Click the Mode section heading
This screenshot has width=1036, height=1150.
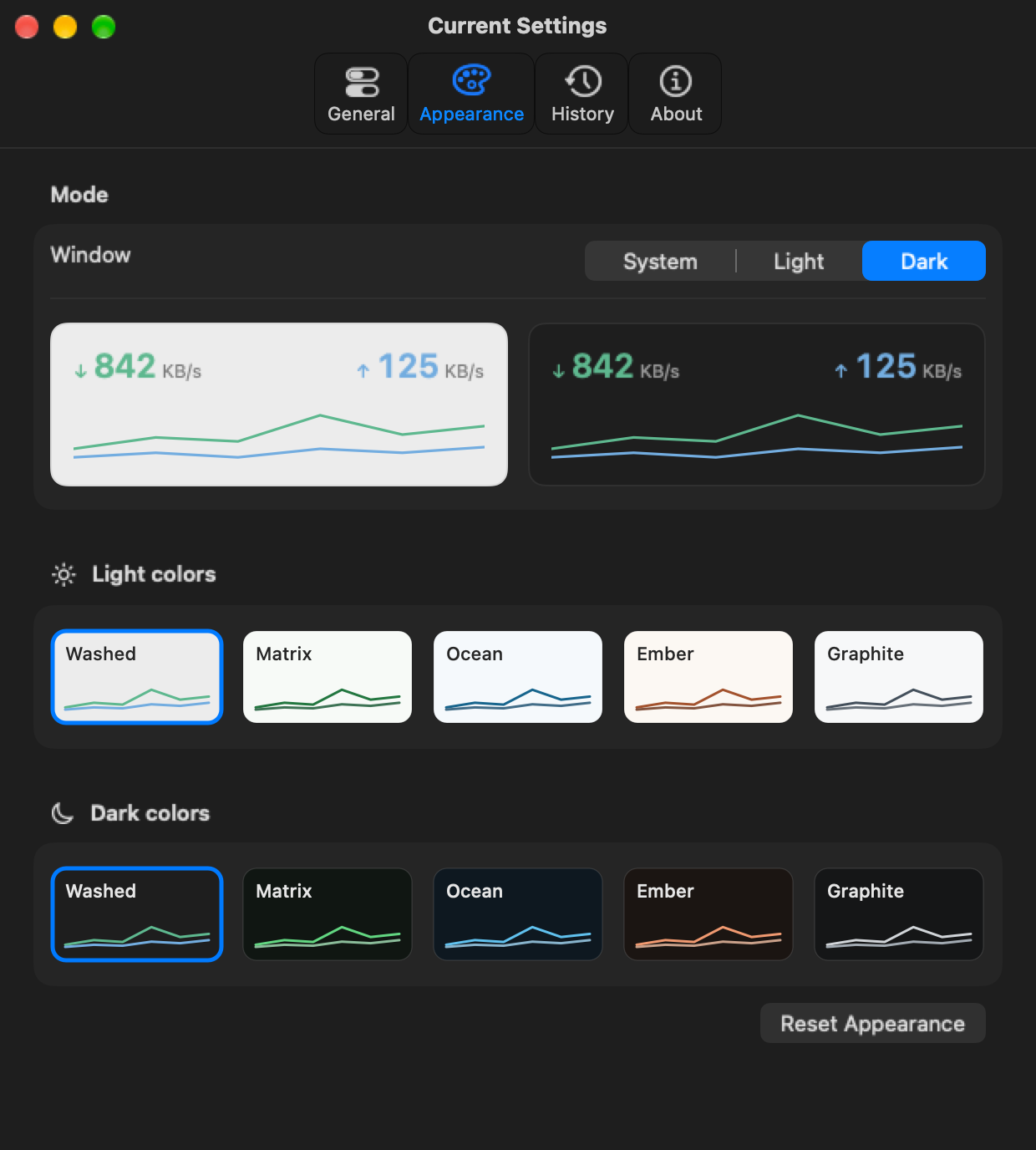coord(79,195)
